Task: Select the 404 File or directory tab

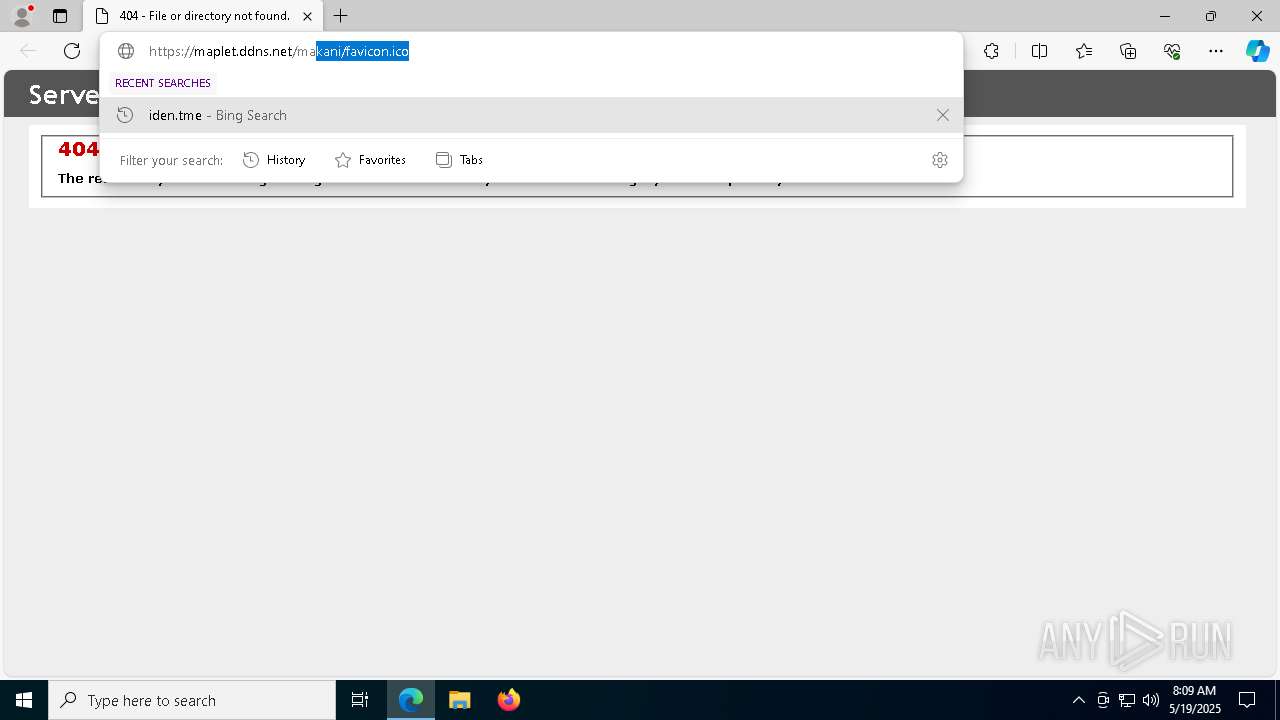Action: click(203, 16)
